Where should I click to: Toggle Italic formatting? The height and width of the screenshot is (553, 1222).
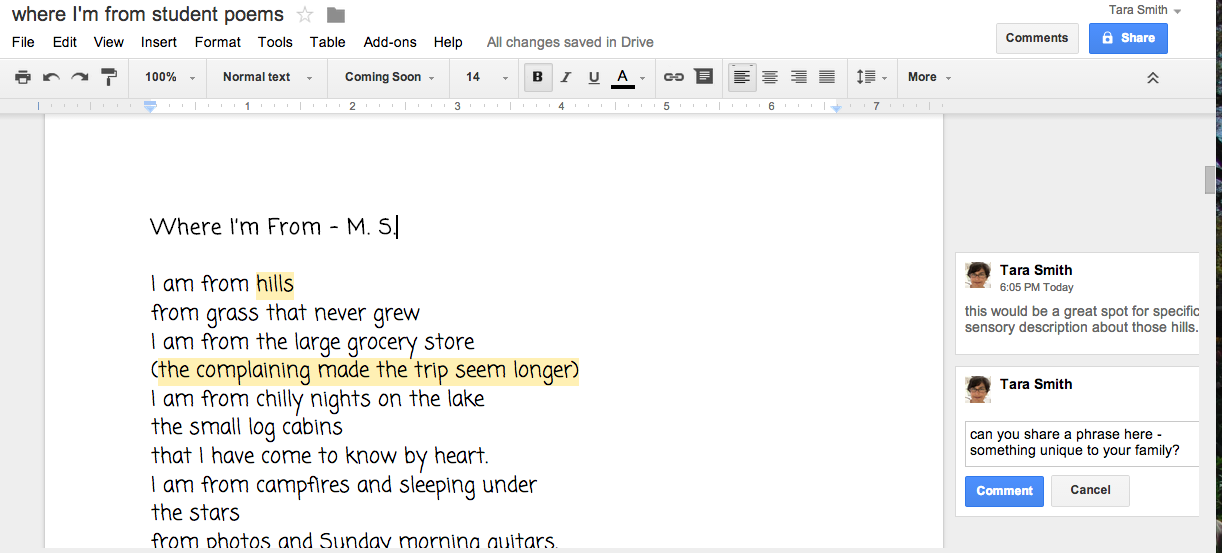tap(566, 77)
